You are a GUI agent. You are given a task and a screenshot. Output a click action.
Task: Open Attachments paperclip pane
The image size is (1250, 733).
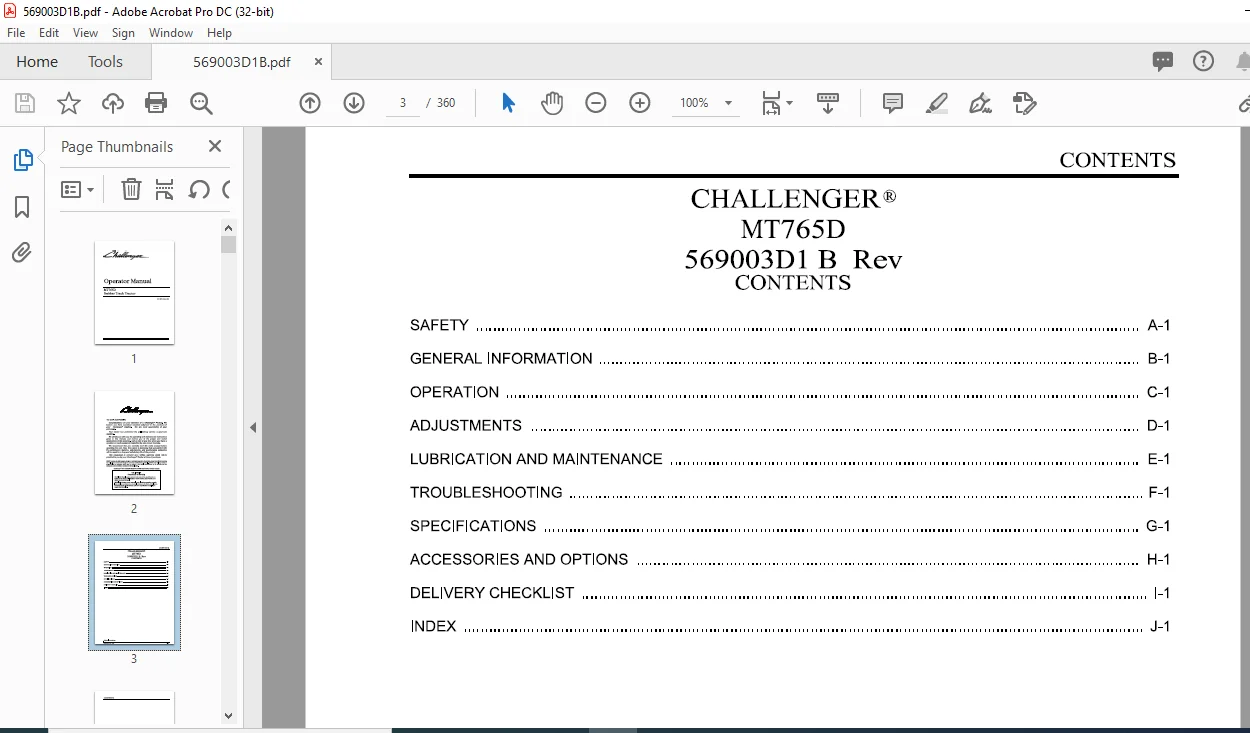tap(22, 253)
